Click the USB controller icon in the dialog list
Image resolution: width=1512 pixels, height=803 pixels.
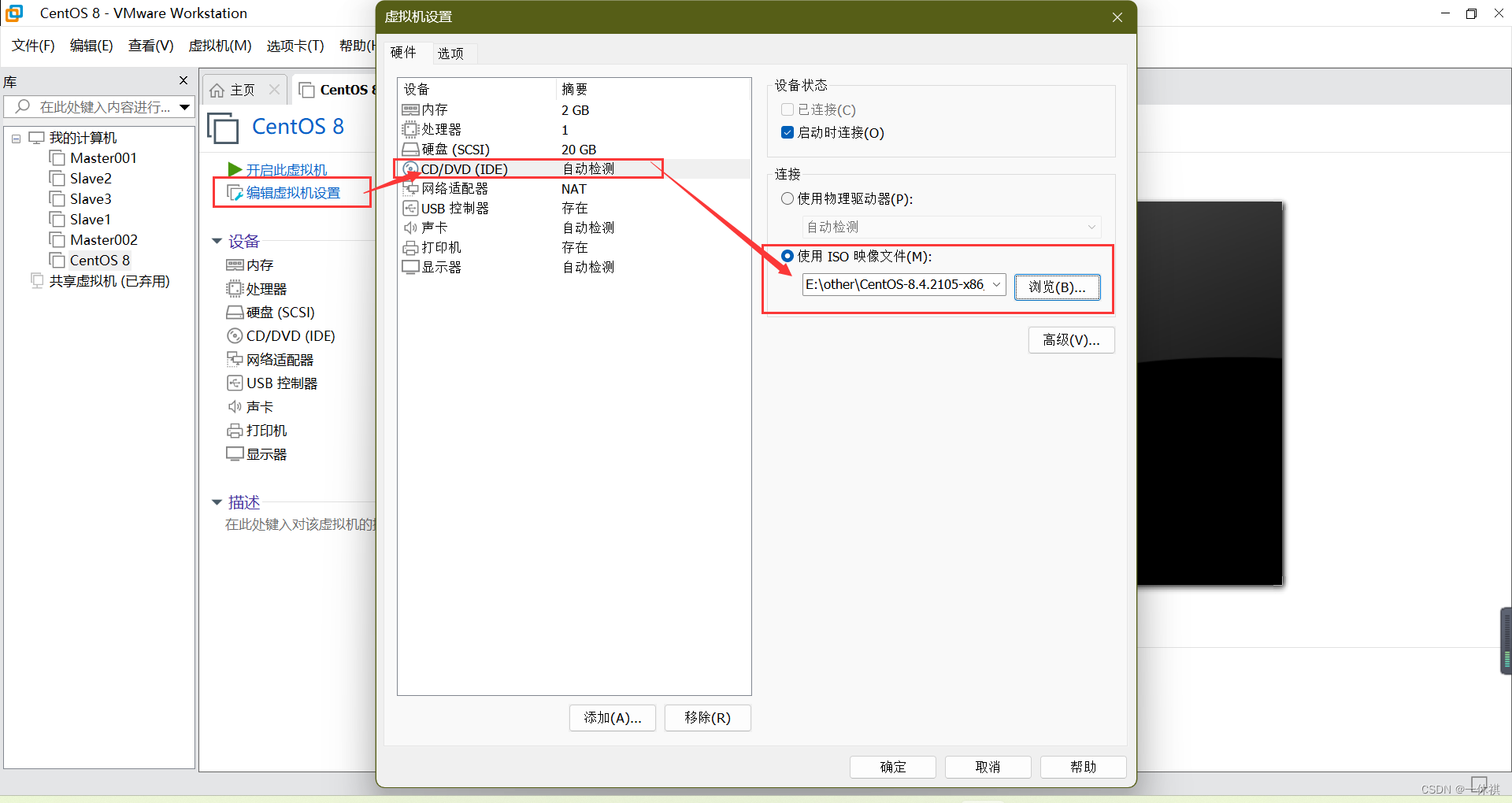(x=410, y=208)
